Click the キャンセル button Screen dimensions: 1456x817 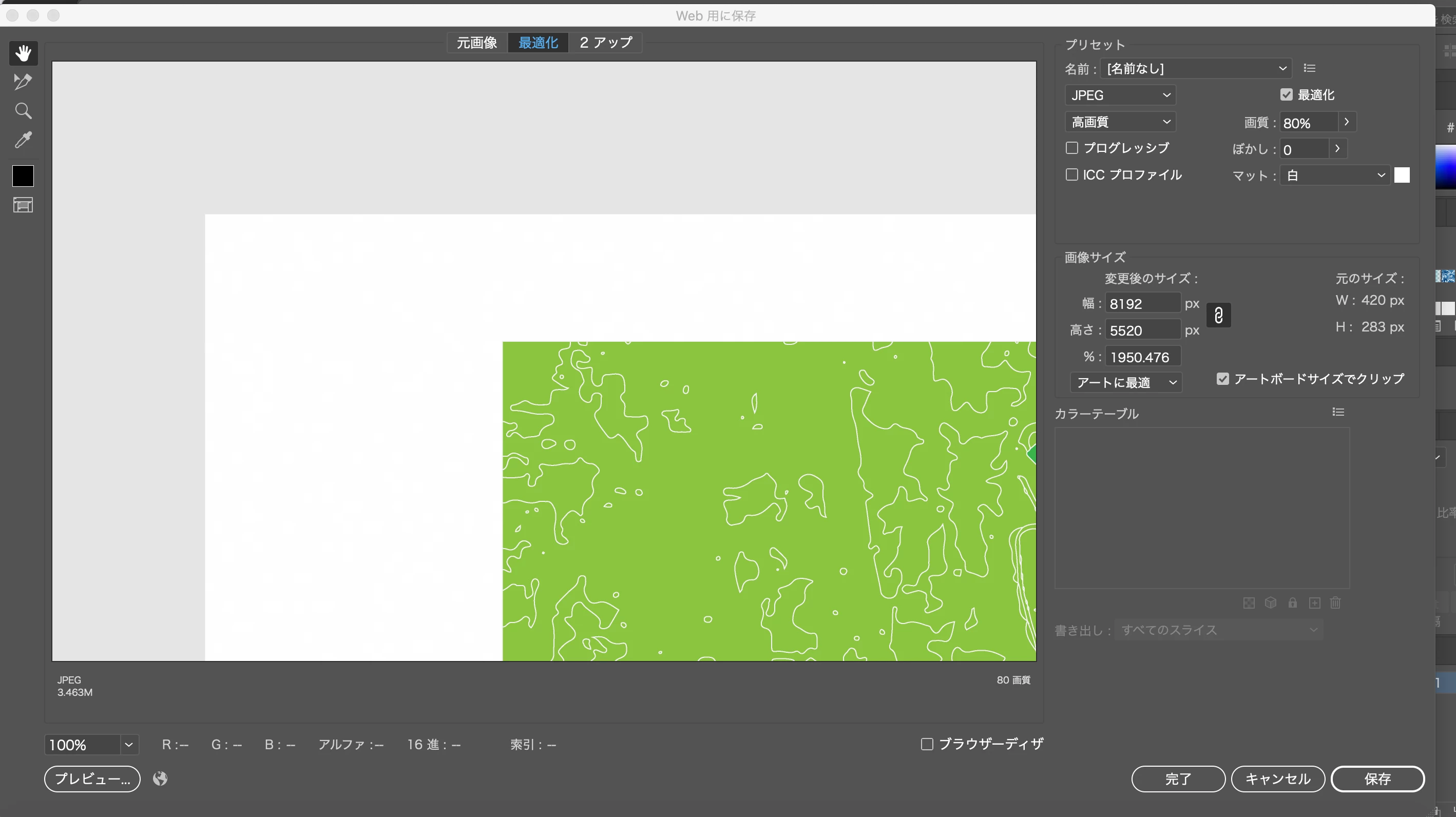pos(1277,779)
